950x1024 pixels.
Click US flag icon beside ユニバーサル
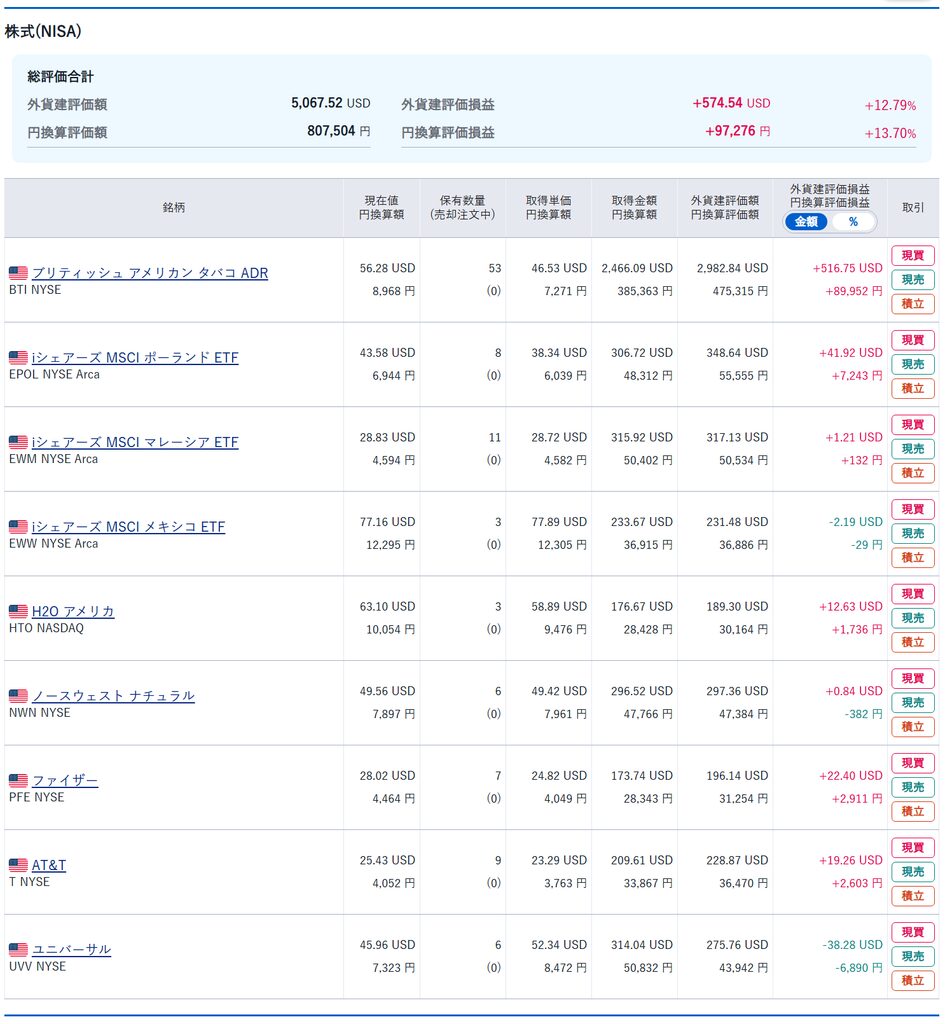pos(18,950)
